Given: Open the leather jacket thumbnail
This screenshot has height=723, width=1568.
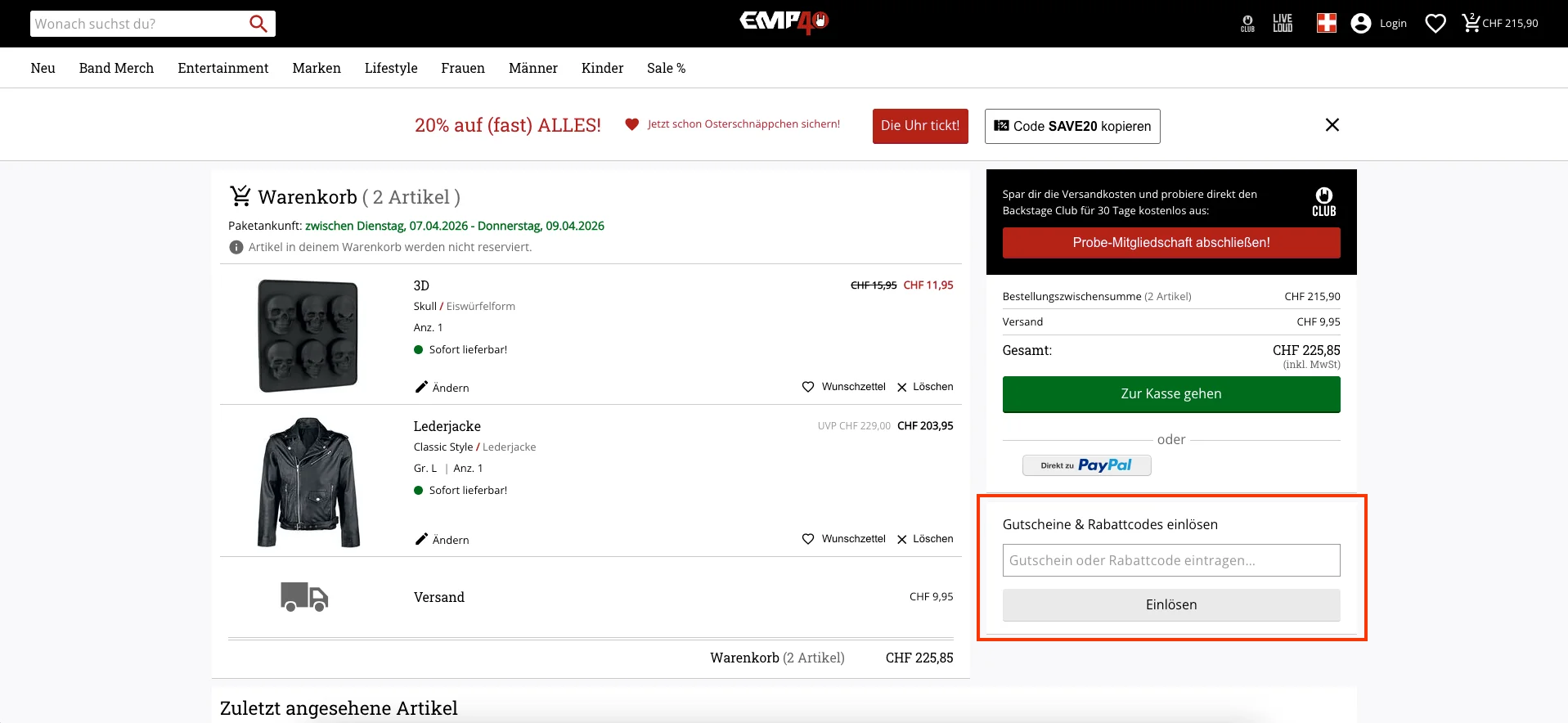Looking at the screenshot, I should (x=309, y=482).
